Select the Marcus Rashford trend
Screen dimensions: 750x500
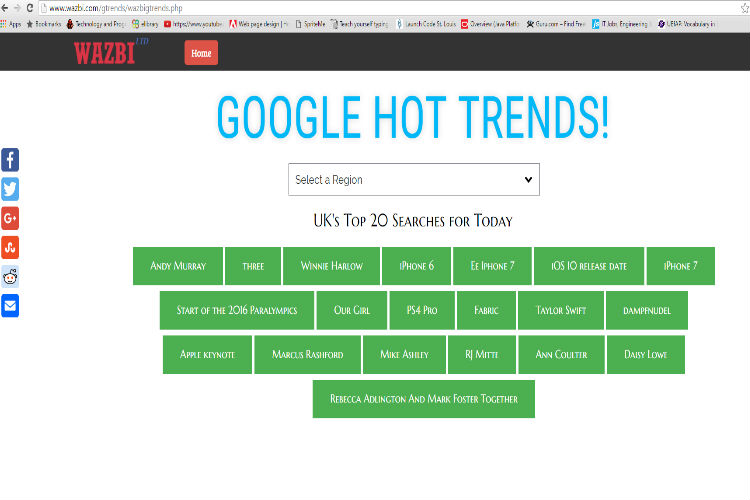[307, 354]
